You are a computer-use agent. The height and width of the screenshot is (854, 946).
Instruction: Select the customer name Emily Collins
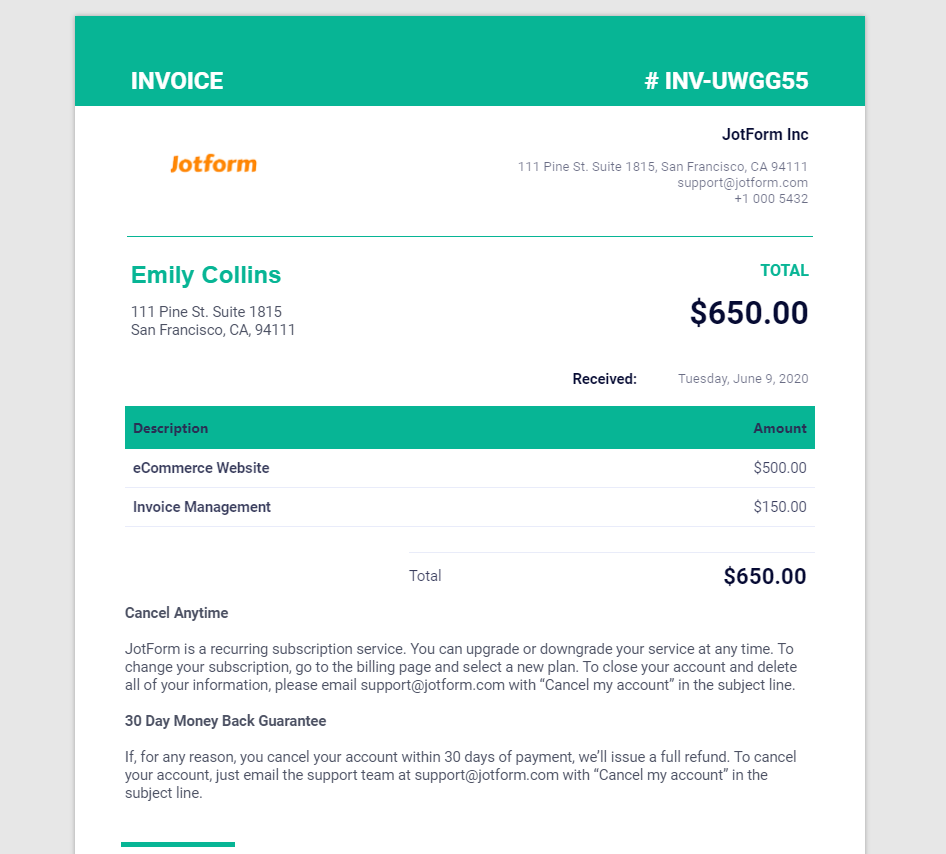point(206,275)
